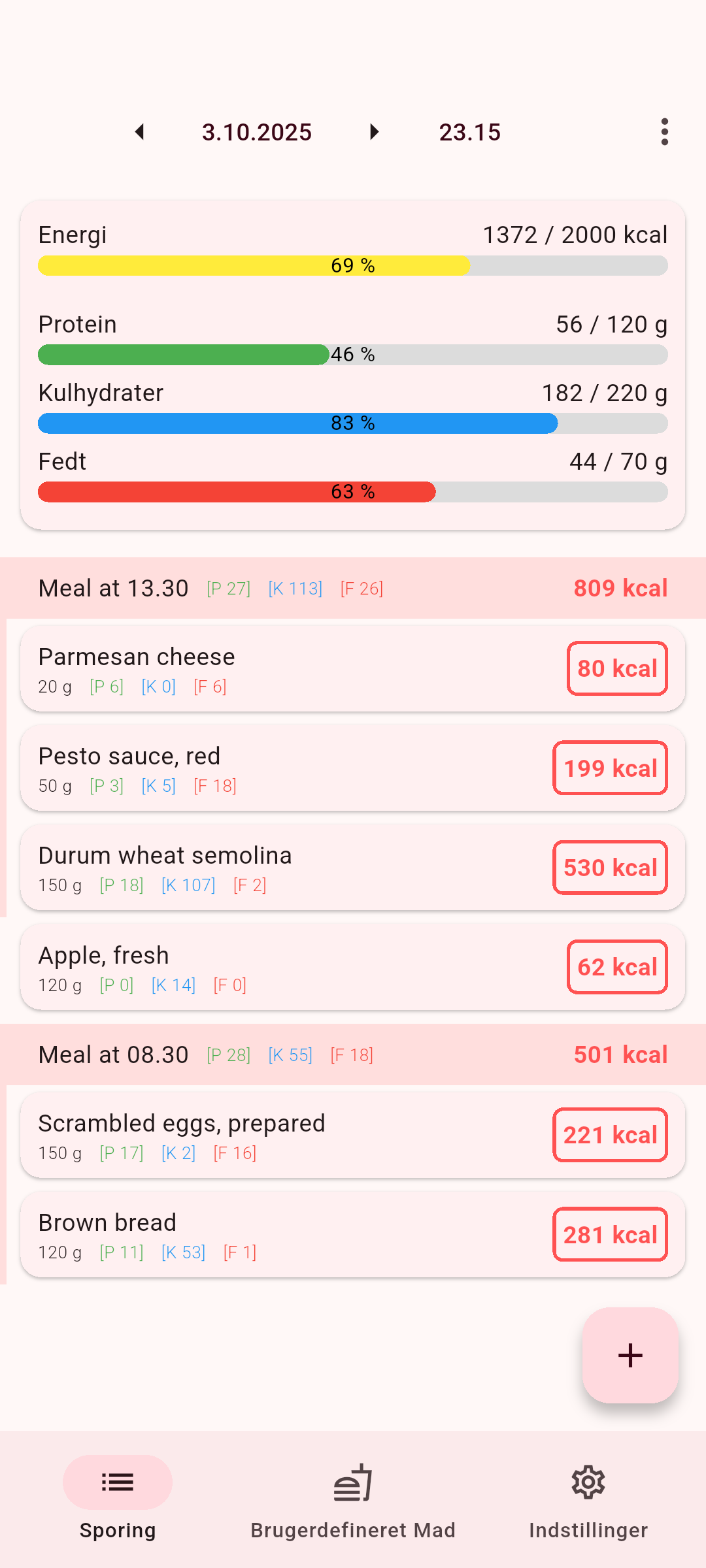This screenshot has height=1568, width=706.
Task: Tap the plus add food button
Action: [630, 1355]
